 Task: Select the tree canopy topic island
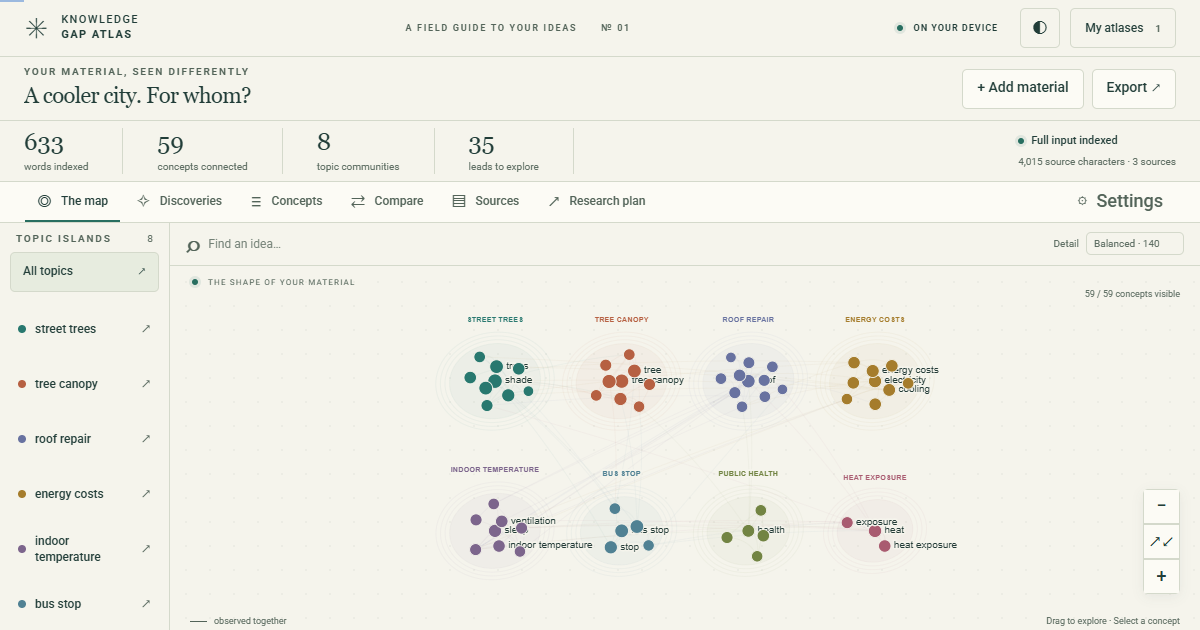(84, 384)
